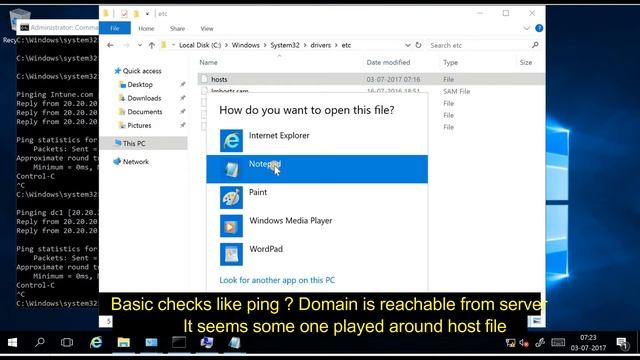Click drivers in the address path
This screenshot has width=640, height=360.
[320, 45]
